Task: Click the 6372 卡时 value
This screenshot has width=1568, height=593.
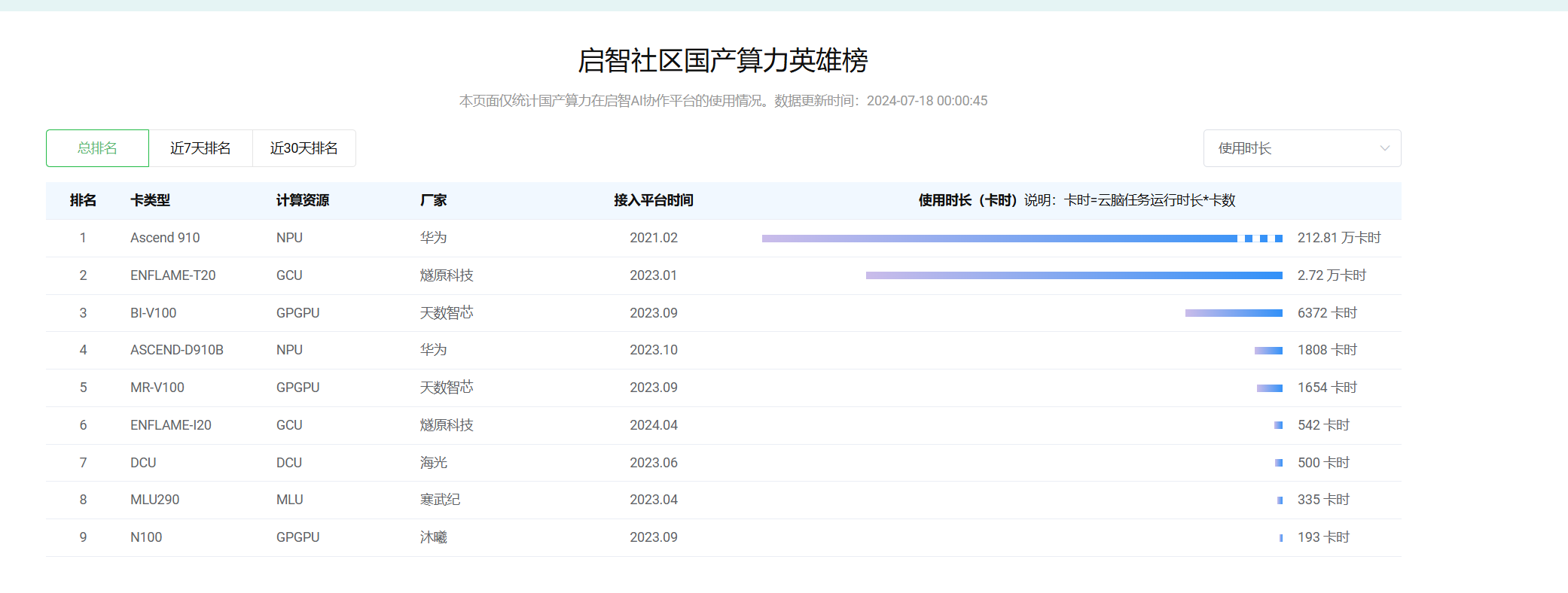Action: tap(1327, 313)
